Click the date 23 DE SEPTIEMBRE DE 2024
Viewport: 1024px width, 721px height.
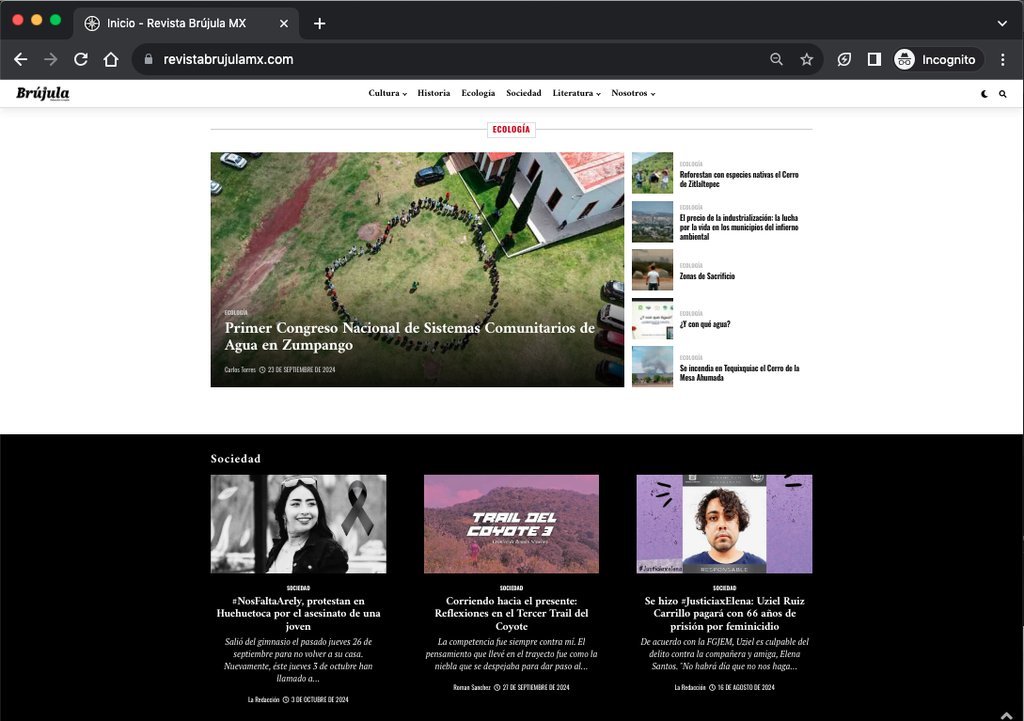(x=301, y=370)
